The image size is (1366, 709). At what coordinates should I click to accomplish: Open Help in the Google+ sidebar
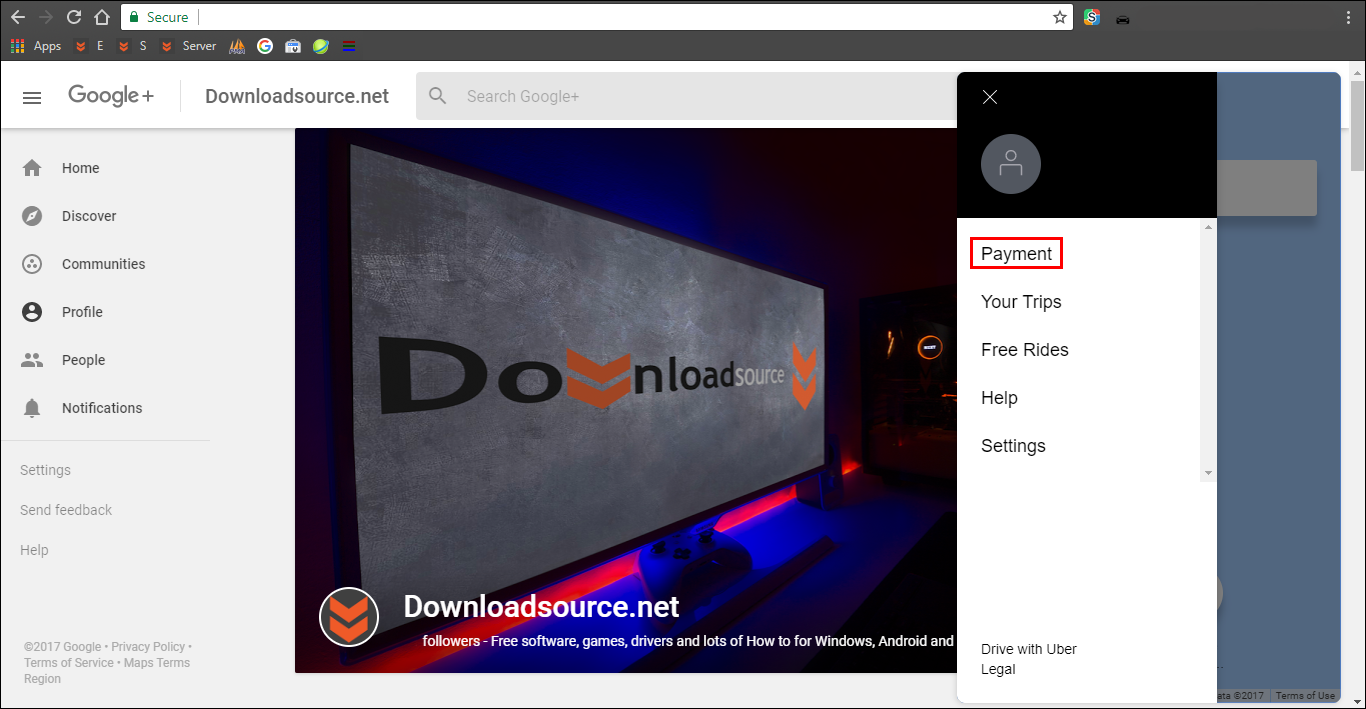(x=34, y=550)
